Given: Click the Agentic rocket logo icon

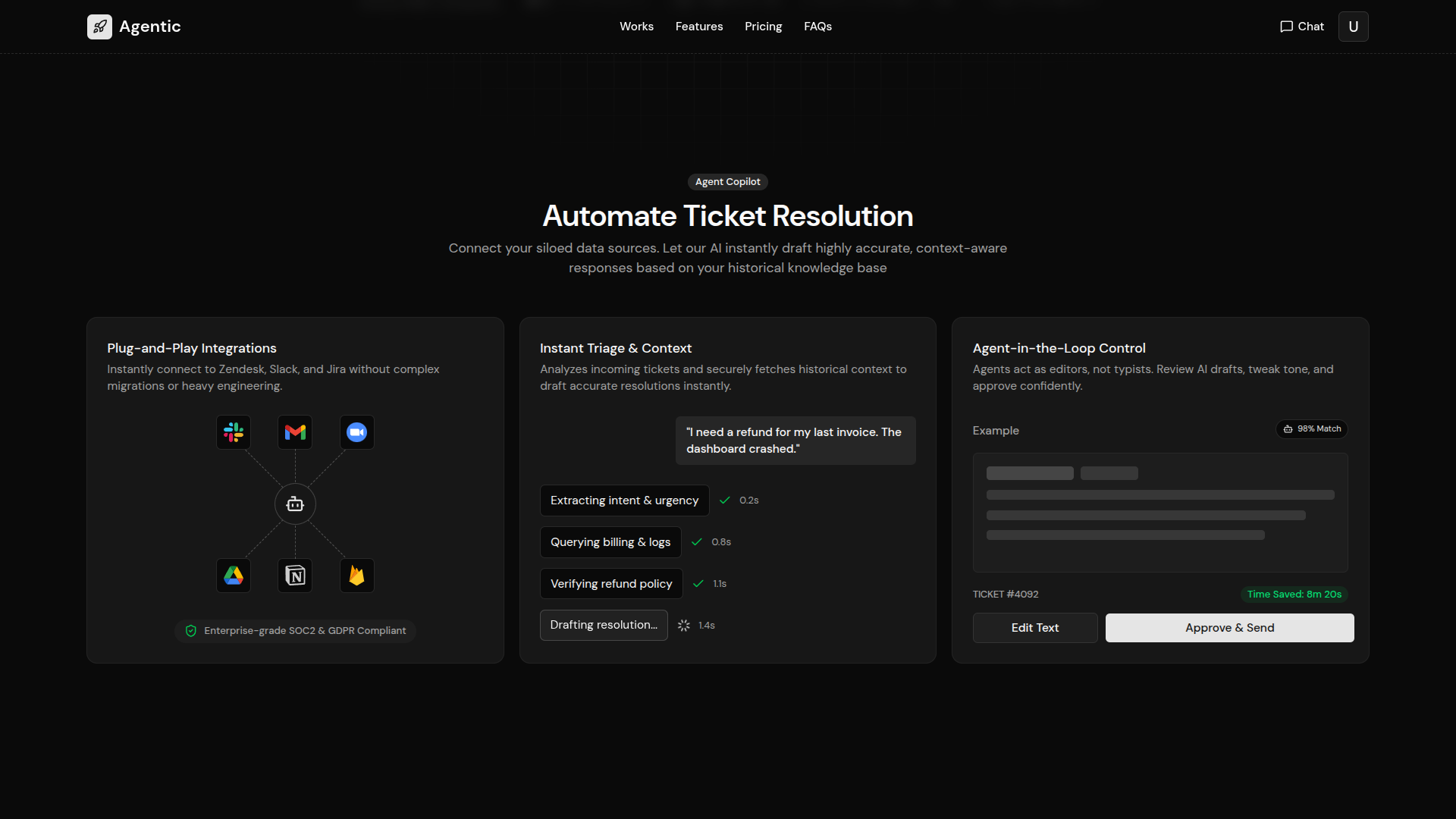Looking at the screenshot, I should tap(99, 27).
